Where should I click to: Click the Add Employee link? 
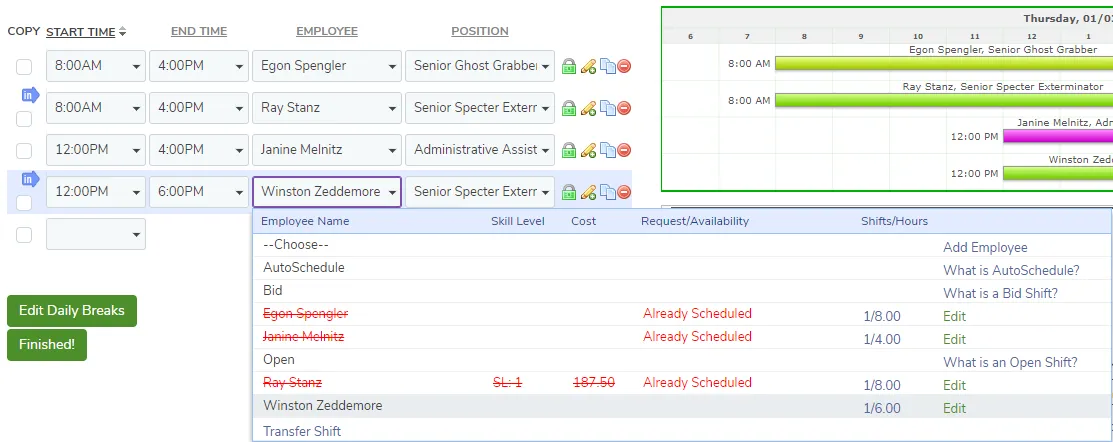coord(985,248)
